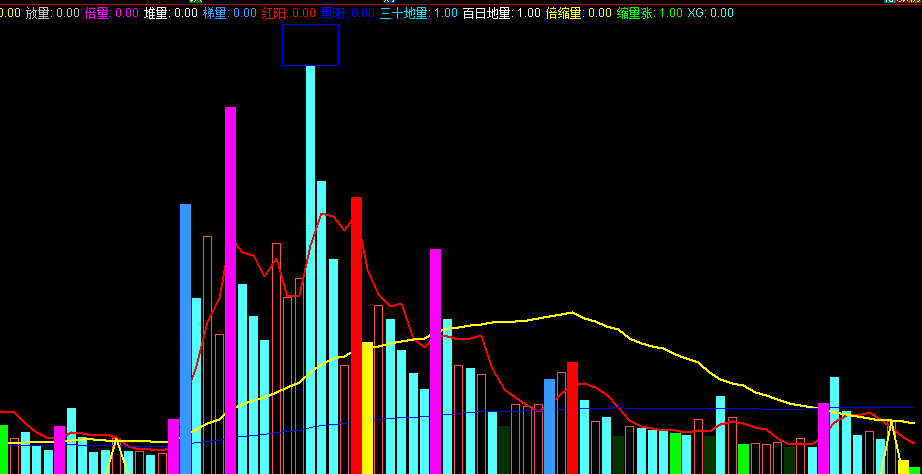
Task: Click the dark blue 黑阳: 0.00 label
Action: (x=348, y=13)
